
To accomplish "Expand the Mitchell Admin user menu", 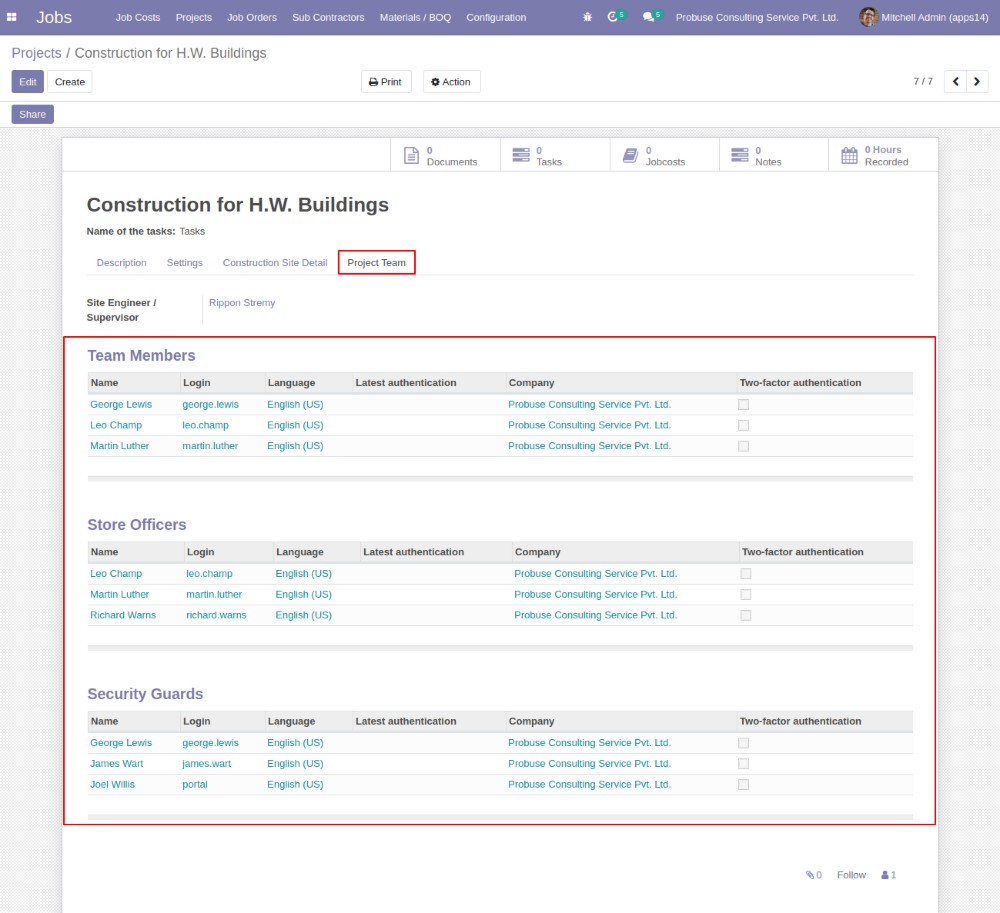I will (x=923, y=17).
